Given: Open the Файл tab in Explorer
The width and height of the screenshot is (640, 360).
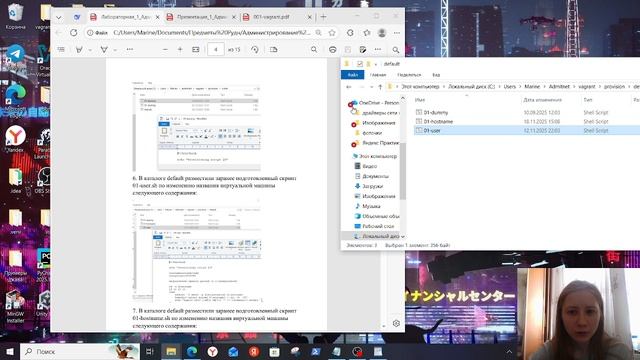Looking at the screenshot, I should pyautogui.click(x=352, y=75).
